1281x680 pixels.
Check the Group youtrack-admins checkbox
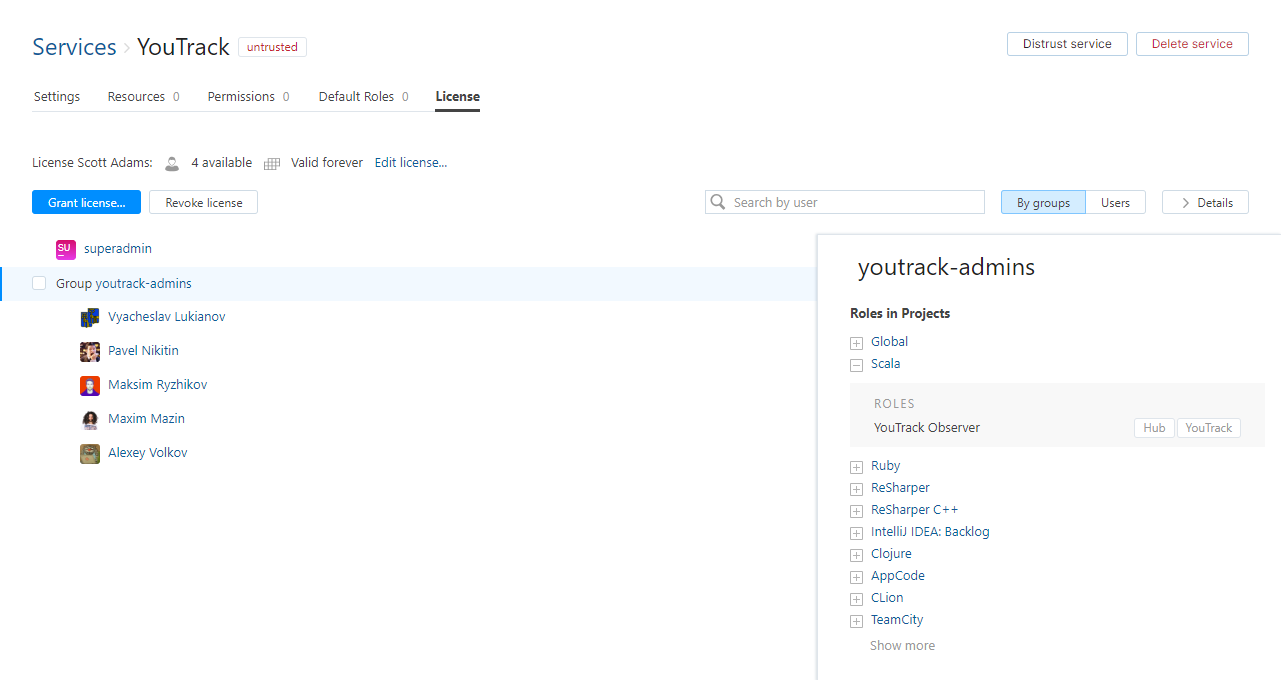coord(39,283)
